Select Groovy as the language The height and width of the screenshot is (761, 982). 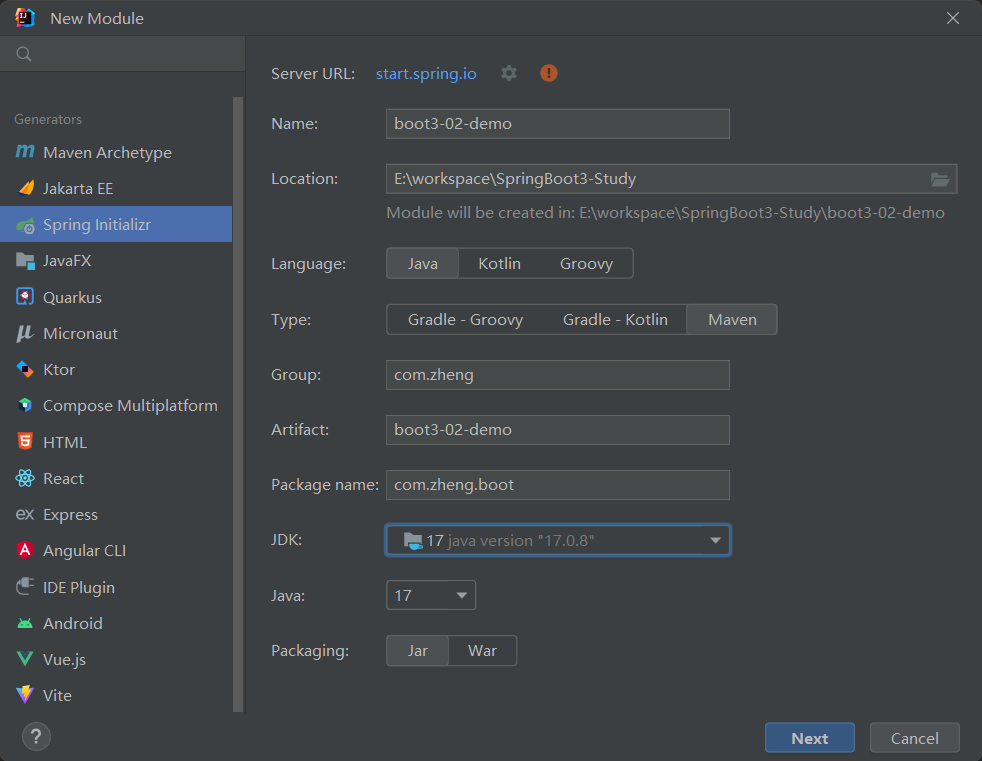[x=585, y=263]
